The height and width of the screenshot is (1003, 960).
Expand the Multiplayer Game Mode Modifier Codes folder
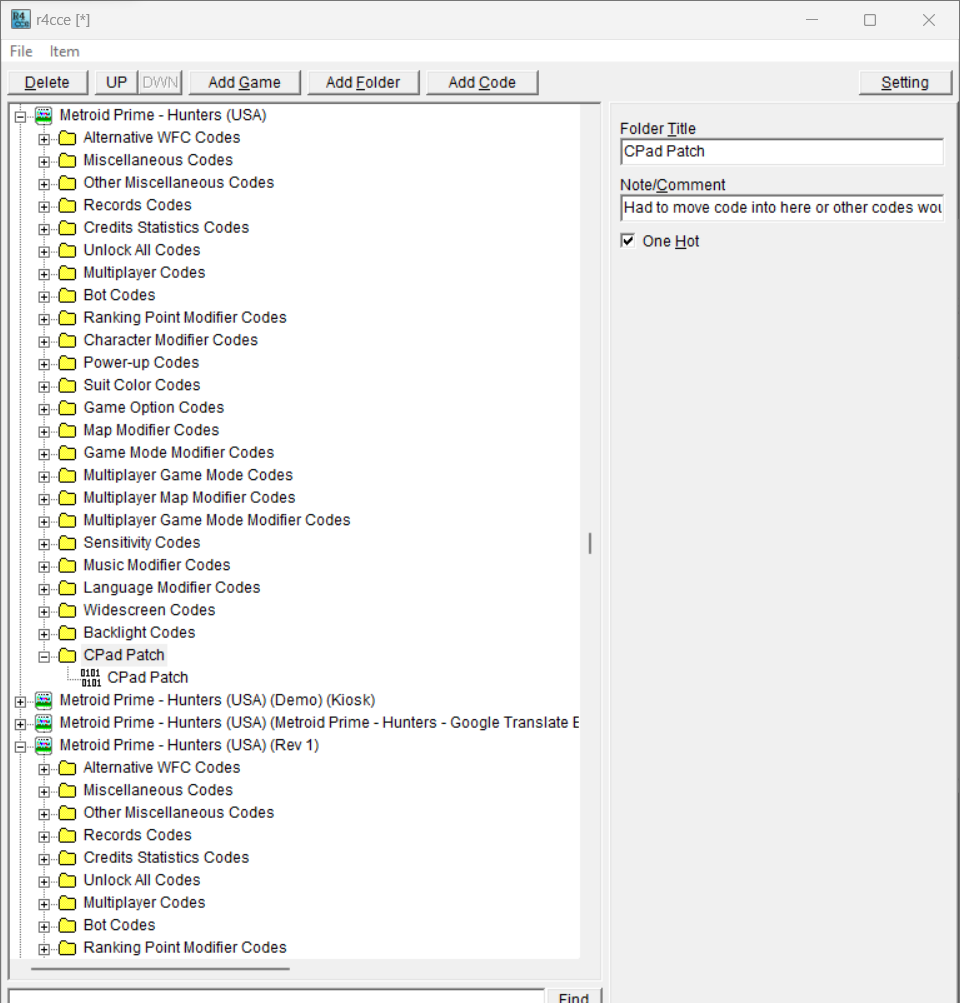point(43,521)
